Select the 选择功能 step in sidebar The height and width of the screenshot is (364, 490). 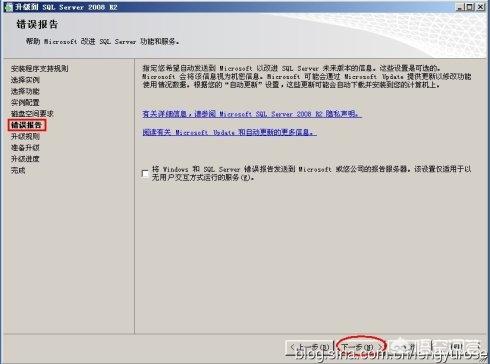tap(25, 91)
